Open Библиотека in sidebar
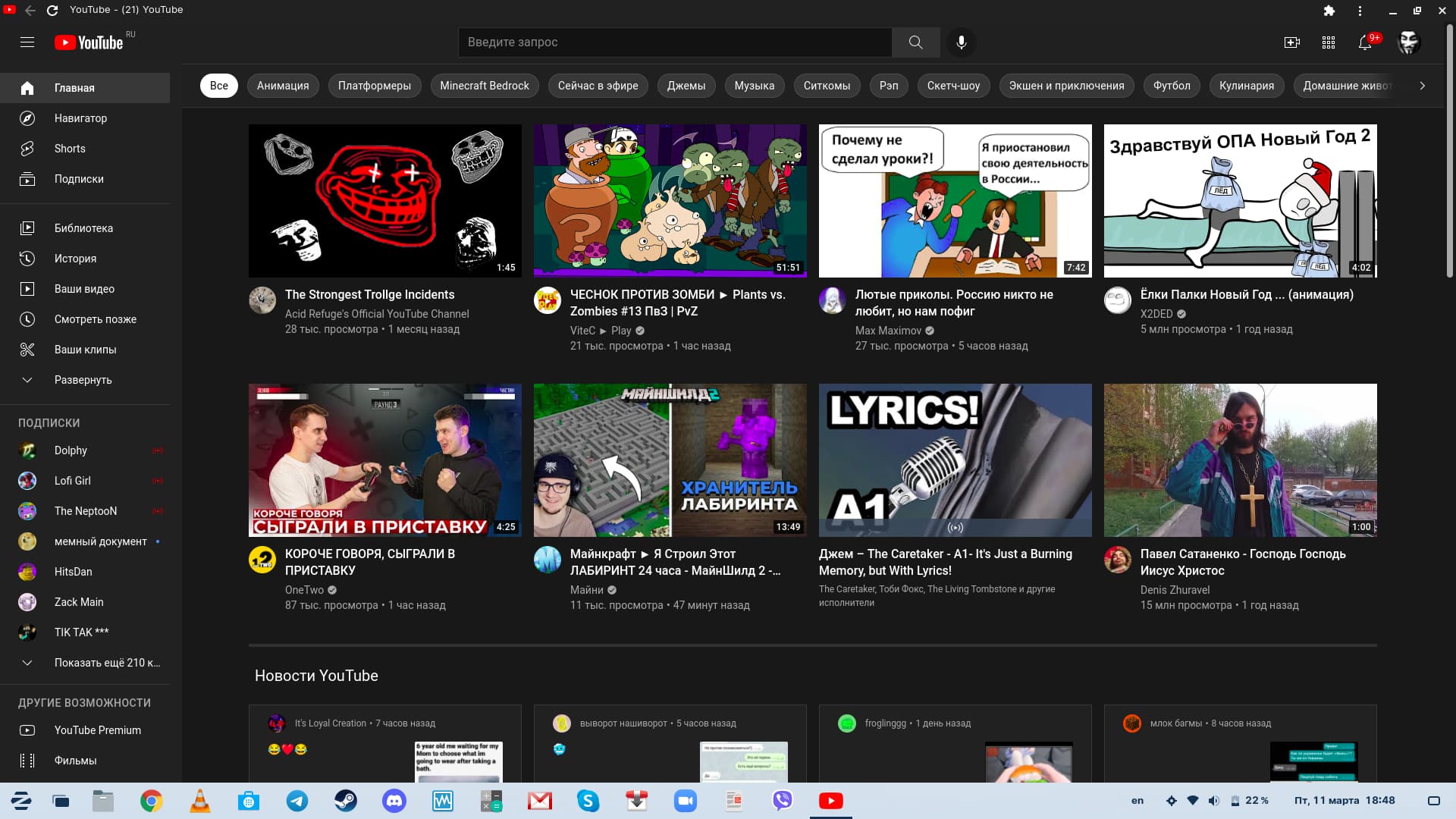 click(85, 228)
